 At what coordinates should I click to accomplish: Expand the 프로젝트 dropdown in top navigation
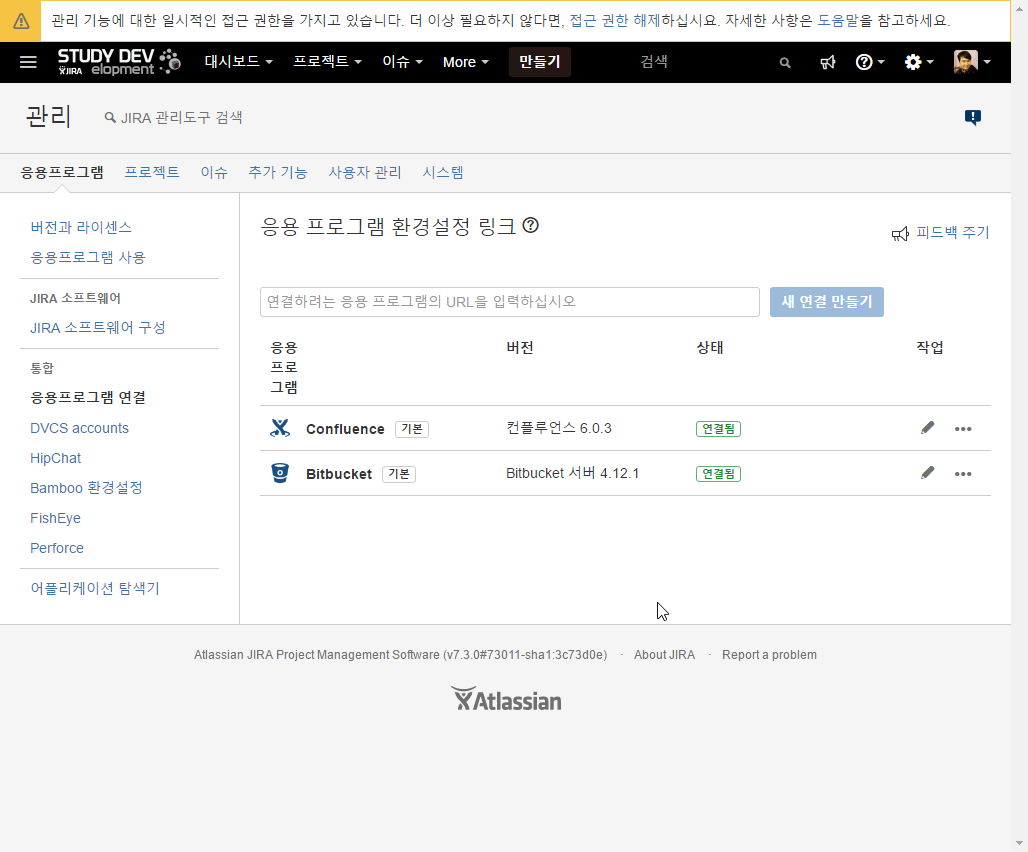click(x=327, y=62)
